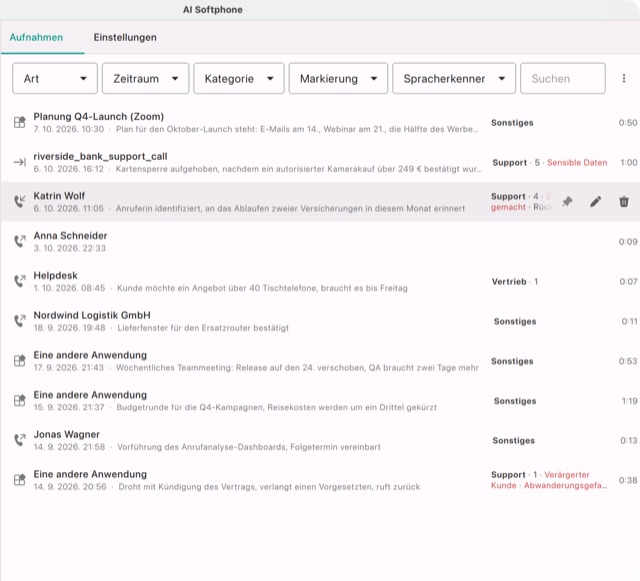
Task: Click the app recording icon for Planung Q4-Launch
Action: tap(20, 122)
